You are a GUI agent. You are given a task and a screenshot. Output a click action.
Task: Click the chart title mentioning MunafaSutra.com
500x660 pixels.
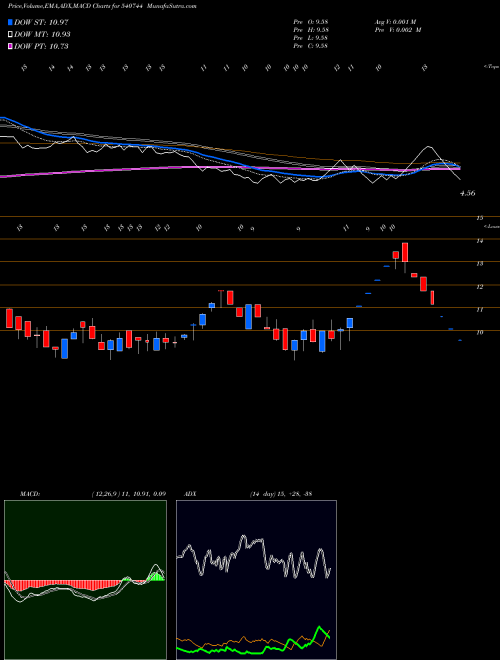(x=102, y=6)
